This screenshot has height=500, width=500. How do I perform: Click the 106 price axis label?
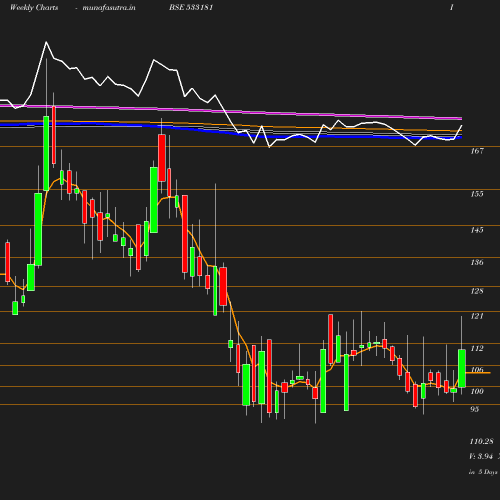[477, 370]
